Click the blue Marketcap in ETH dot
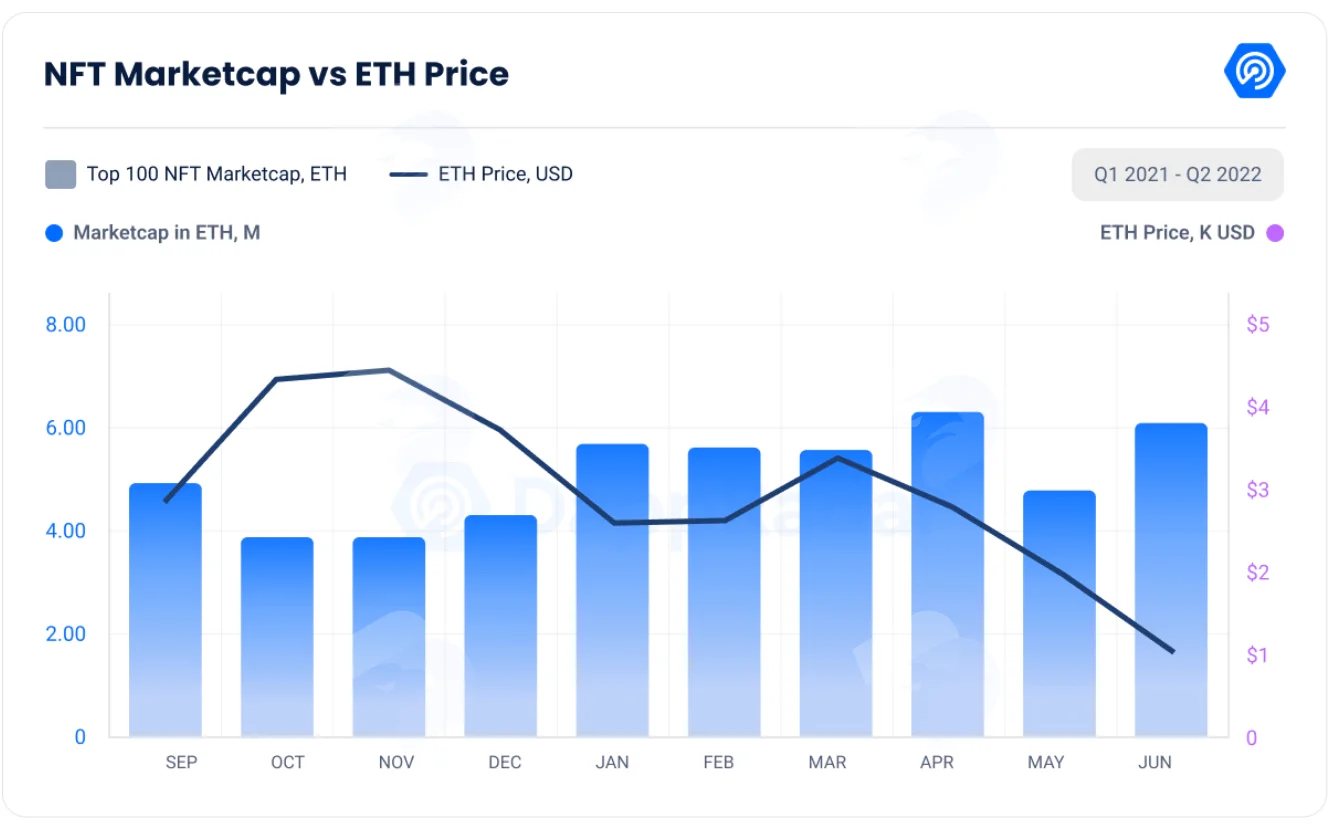 54,233
